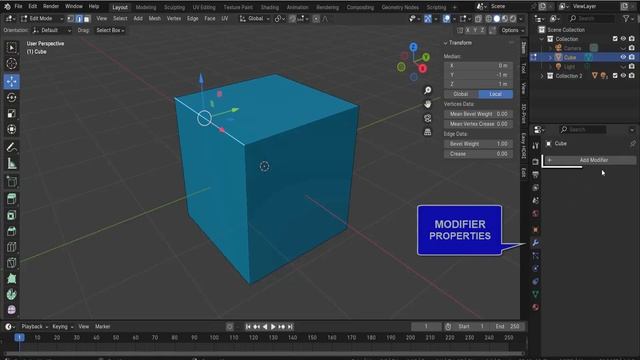Activate the Rotate tool
The image size is (640, 360).
coord(11,98)
